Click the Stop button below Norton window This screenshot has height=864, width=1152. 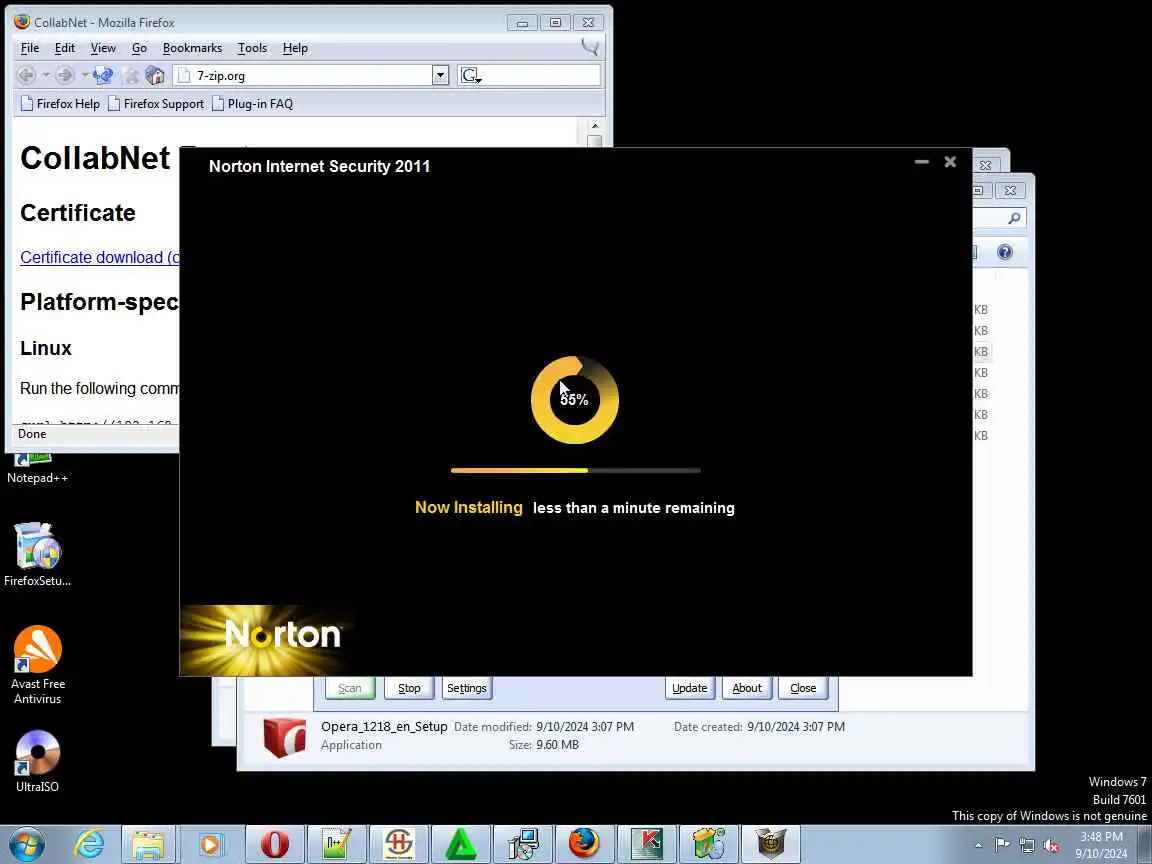[409, 688]
